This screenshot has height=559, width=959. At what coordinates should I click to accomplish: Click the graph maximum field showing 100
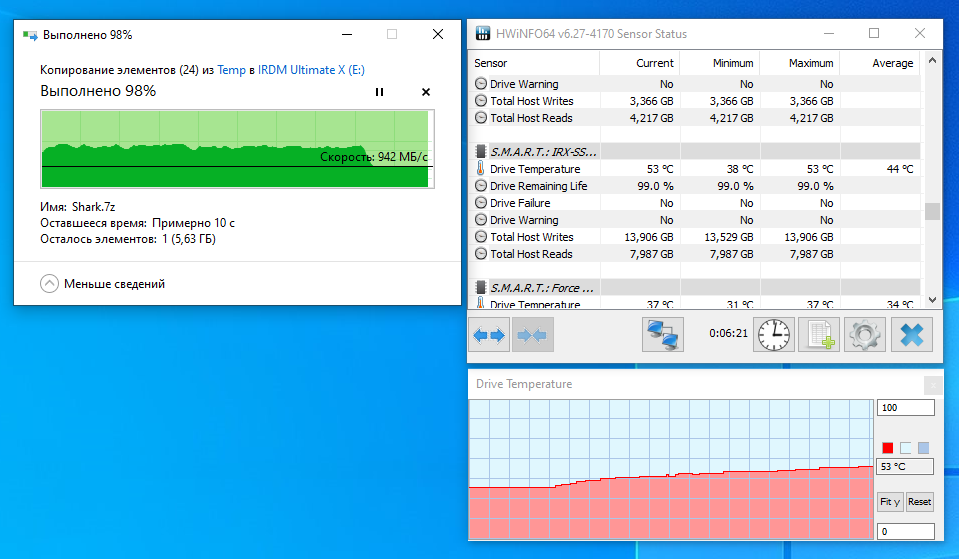pos(906,407)
